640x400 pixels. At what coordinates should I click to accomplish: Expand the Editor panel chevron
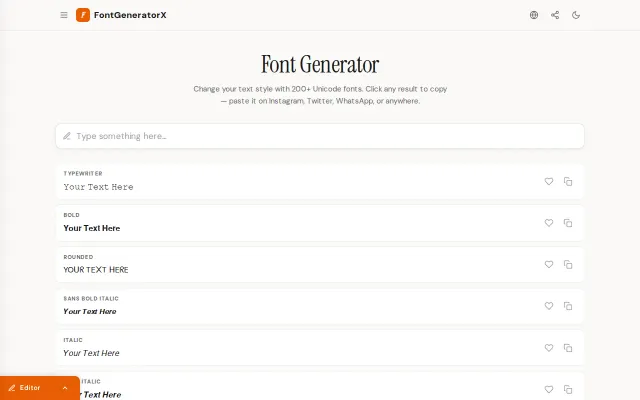tap(65, 388)
